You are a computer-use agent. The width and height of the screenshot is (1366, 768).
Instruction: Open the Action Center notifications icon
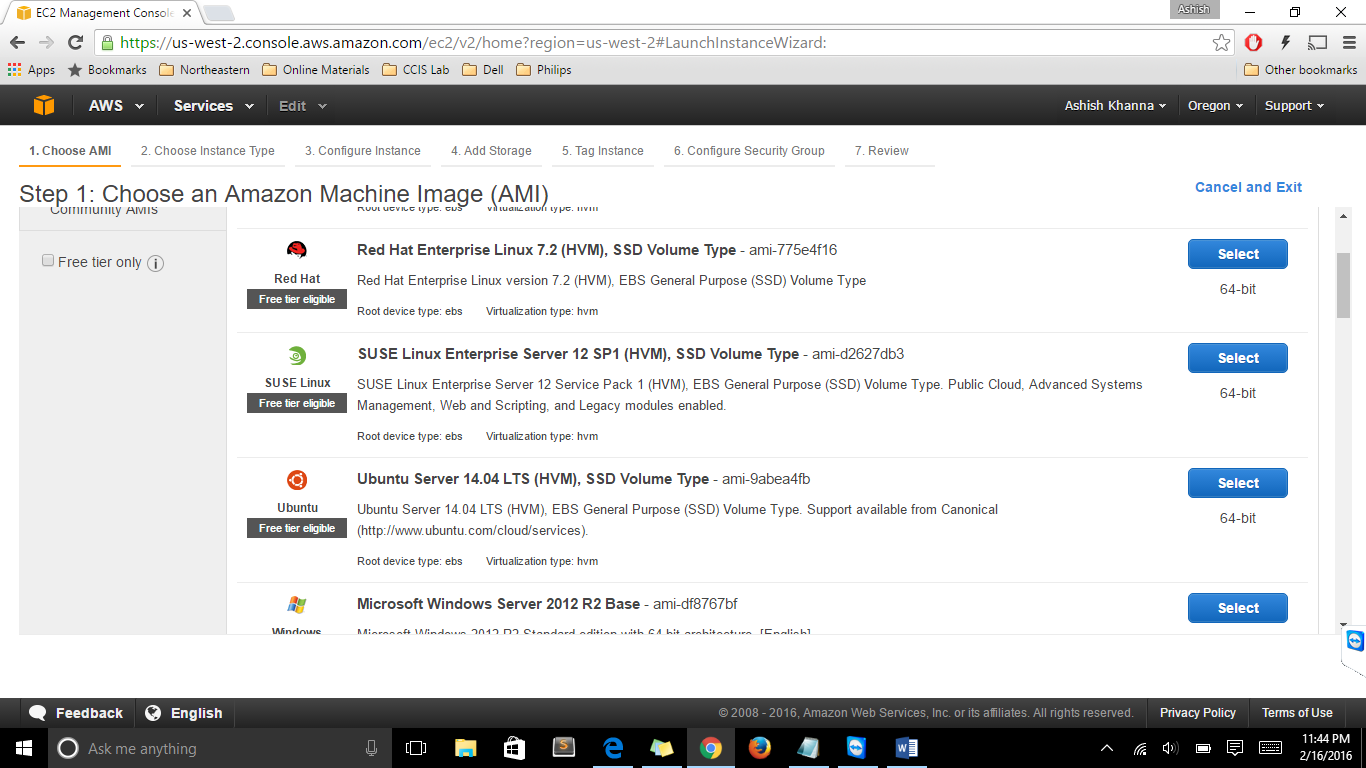[1235, 748]
